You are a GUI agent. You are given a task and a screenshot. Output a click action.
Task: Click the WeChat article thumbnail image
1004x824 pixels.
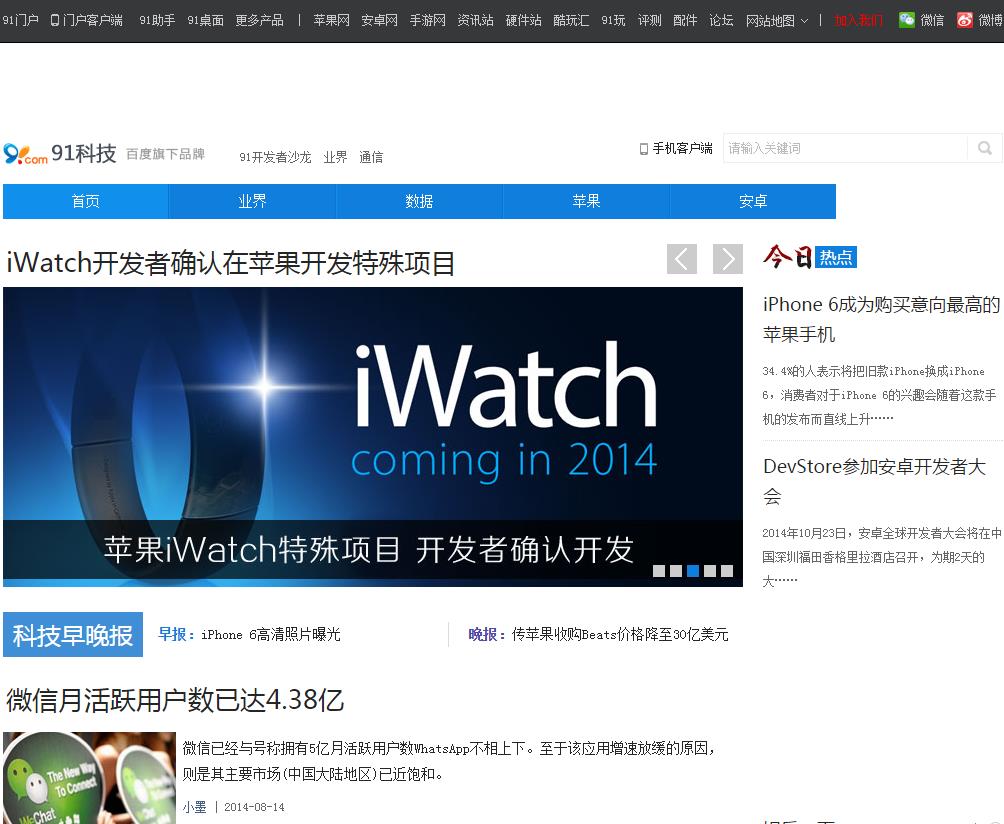point(90,778)
